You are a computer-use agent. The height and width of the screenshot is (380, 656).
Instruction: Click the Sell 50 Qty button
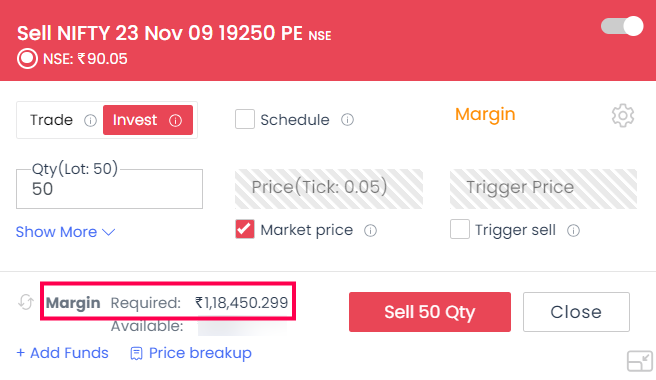point(430,312)
